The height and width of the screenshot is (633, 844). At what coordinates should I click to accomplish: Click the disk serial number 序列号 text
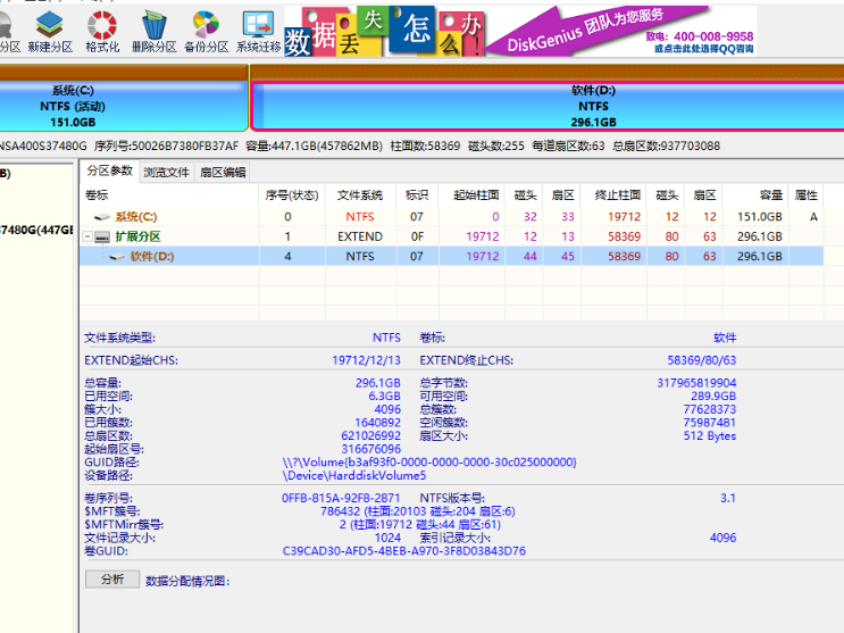coord(166,146)
